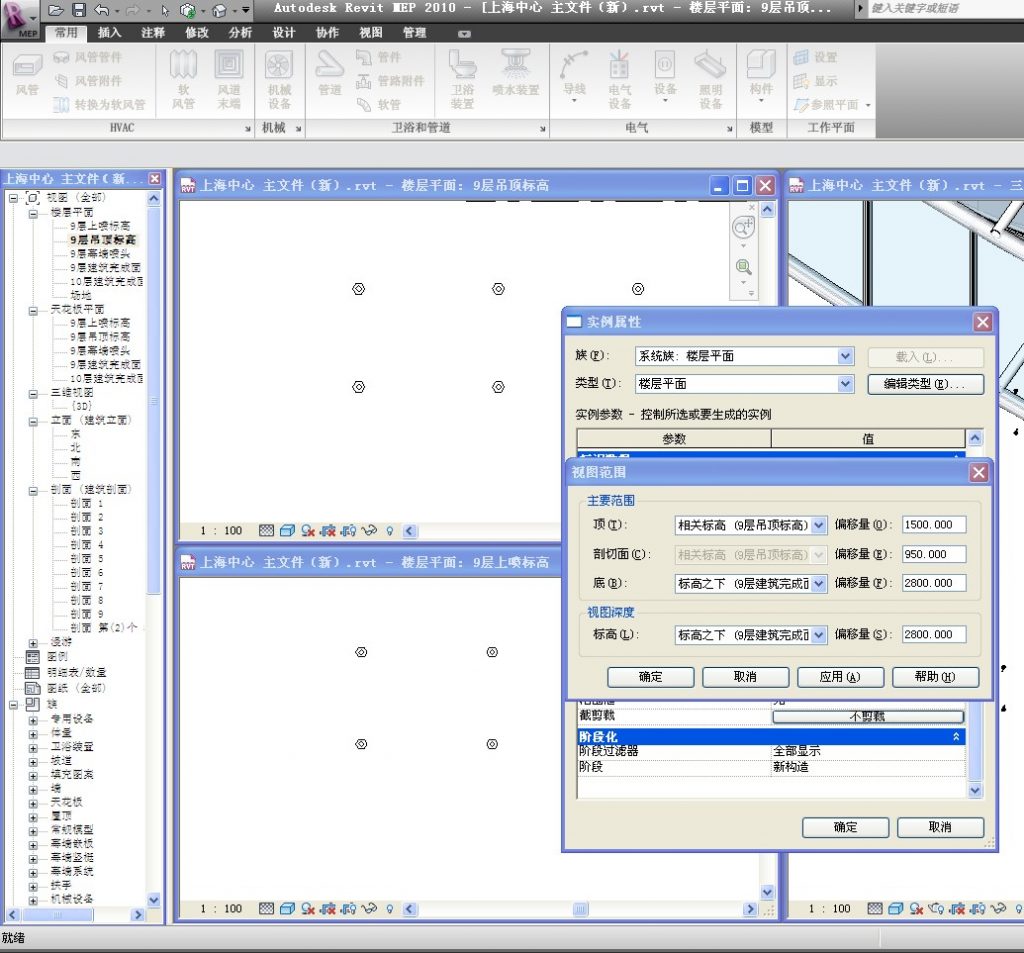The width and height of the screenshot is (1024, 953).
Task: Toggle shadows icon in 9层上喷标高 view control bar
Action: coord(308,909)
